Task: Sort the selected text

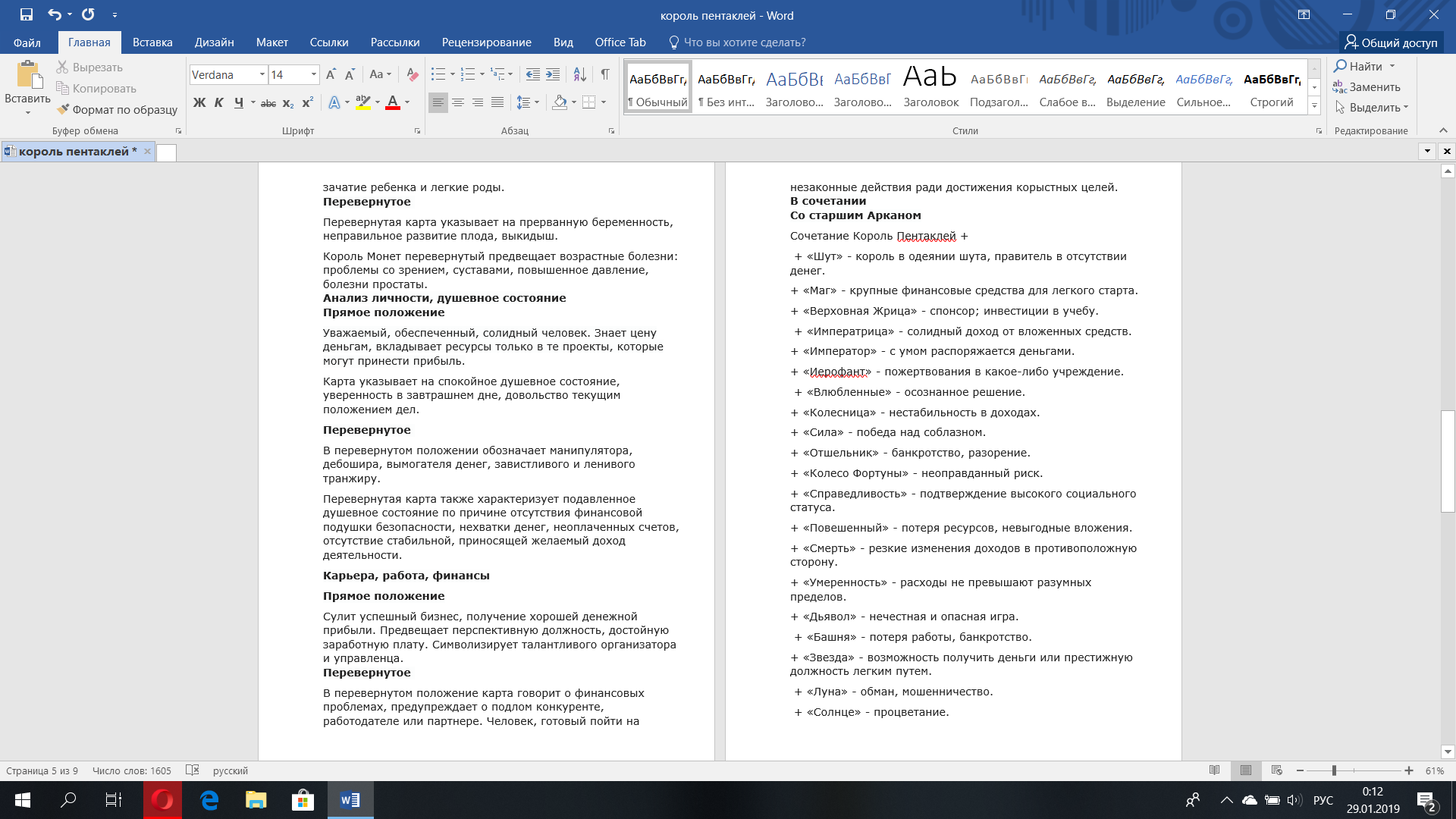Action: point(579,74)
